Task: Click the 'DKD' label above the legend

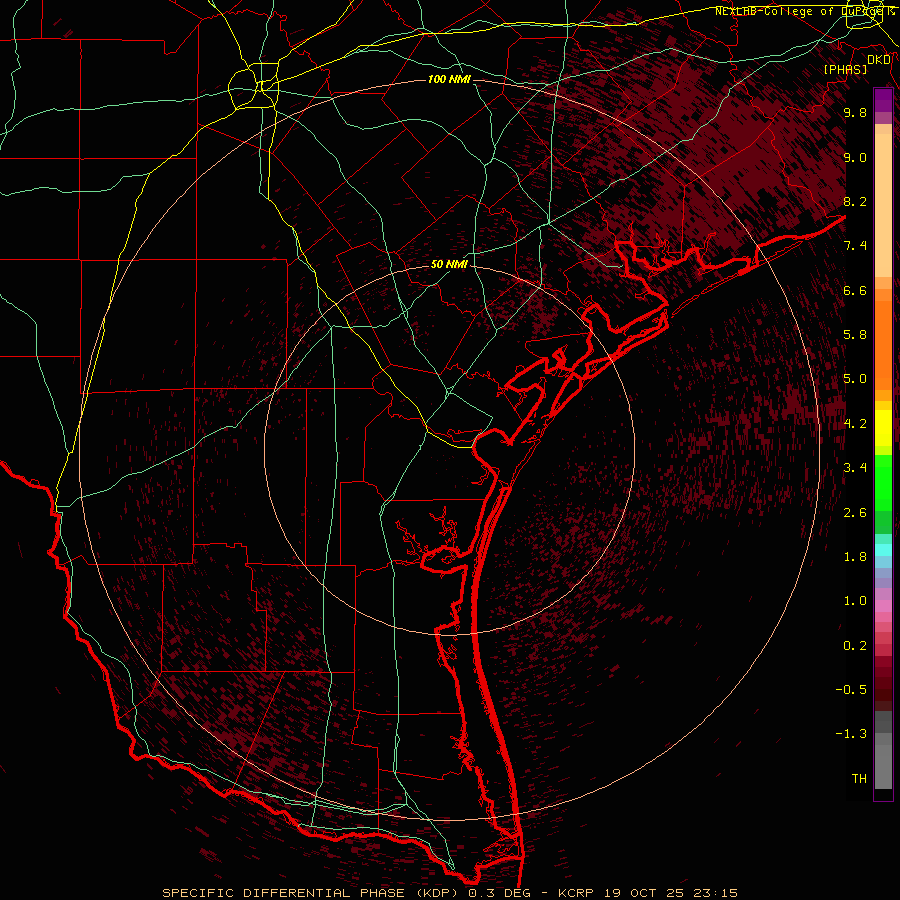Action: pyautogui.click(x=879, y=60)
